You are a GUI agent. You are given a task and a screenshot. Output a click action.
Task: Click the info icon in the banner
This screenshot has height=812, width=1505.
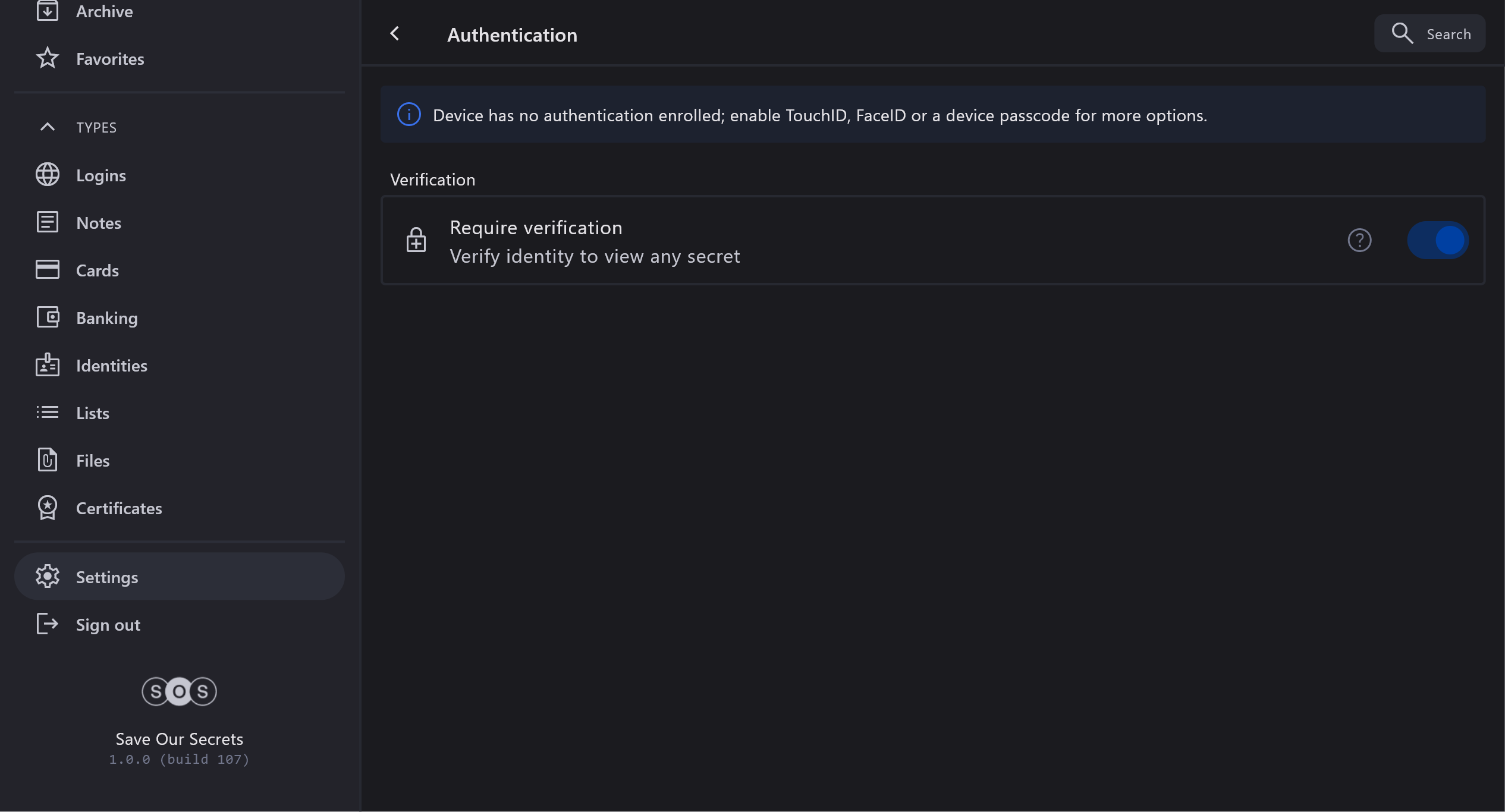(409, 115)
